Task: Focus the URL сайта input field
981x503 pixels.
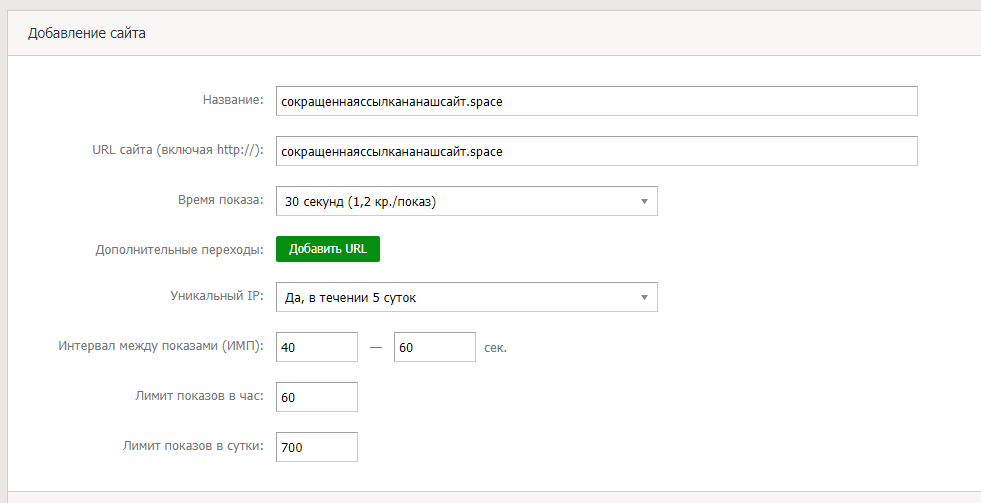Action: 596,151
